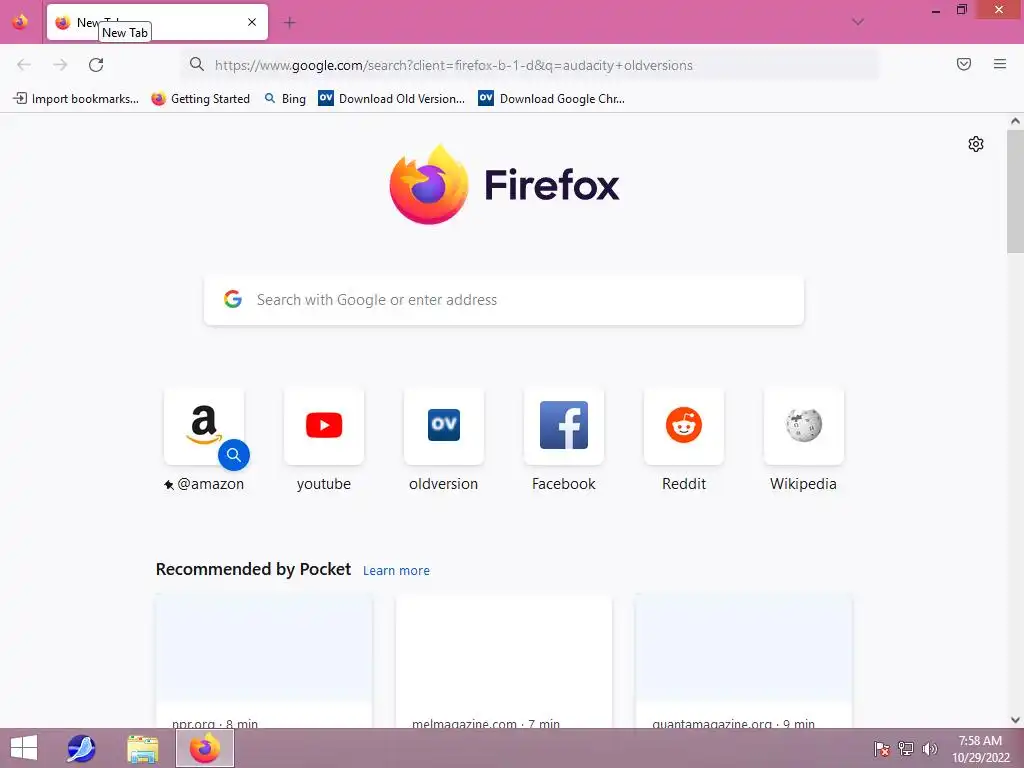Close the New Tab tab

coord(252,22)
